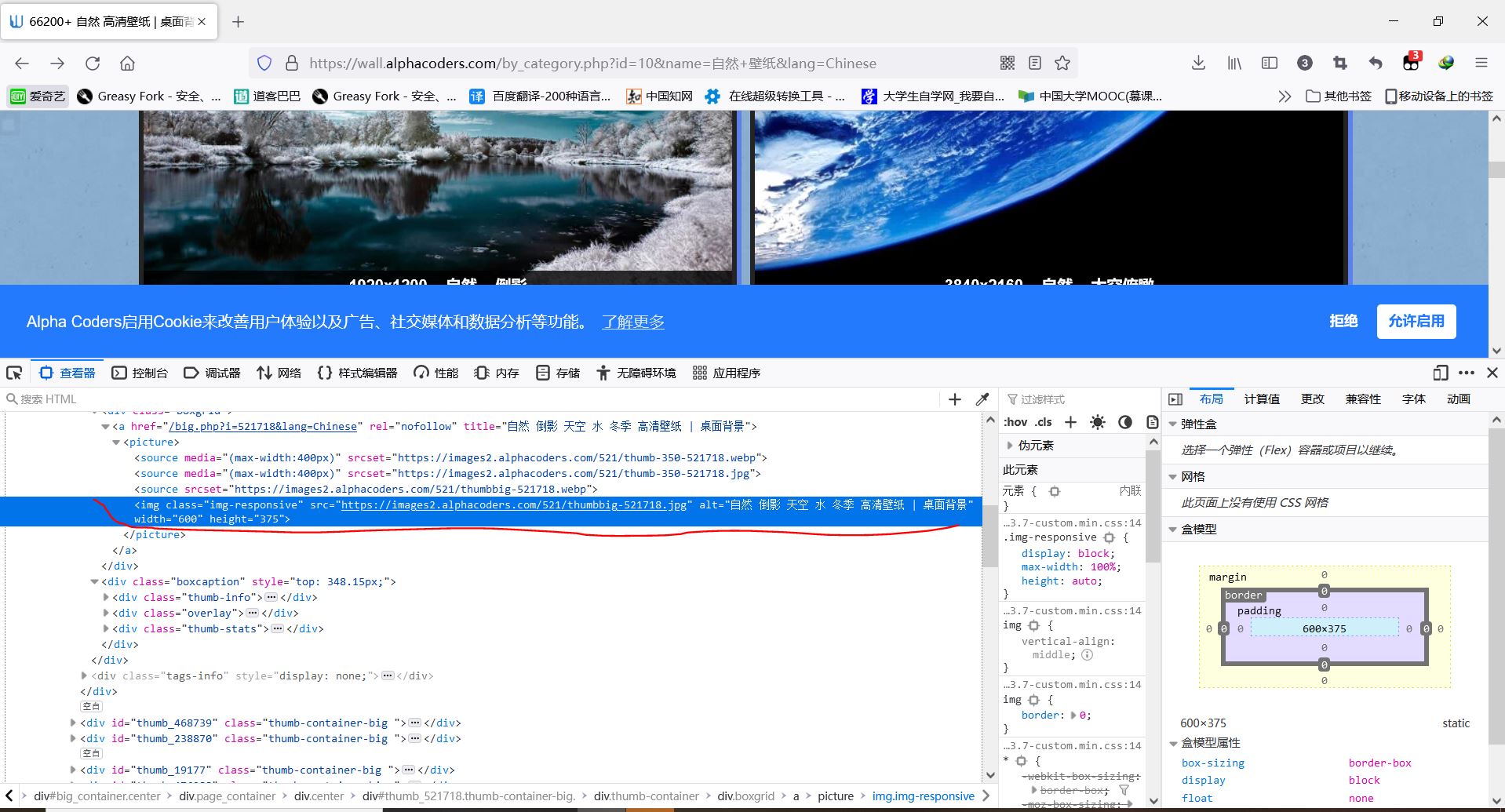Add new node with plus icon
This screenshot has width=1505, height=812.
coord(955,399)
